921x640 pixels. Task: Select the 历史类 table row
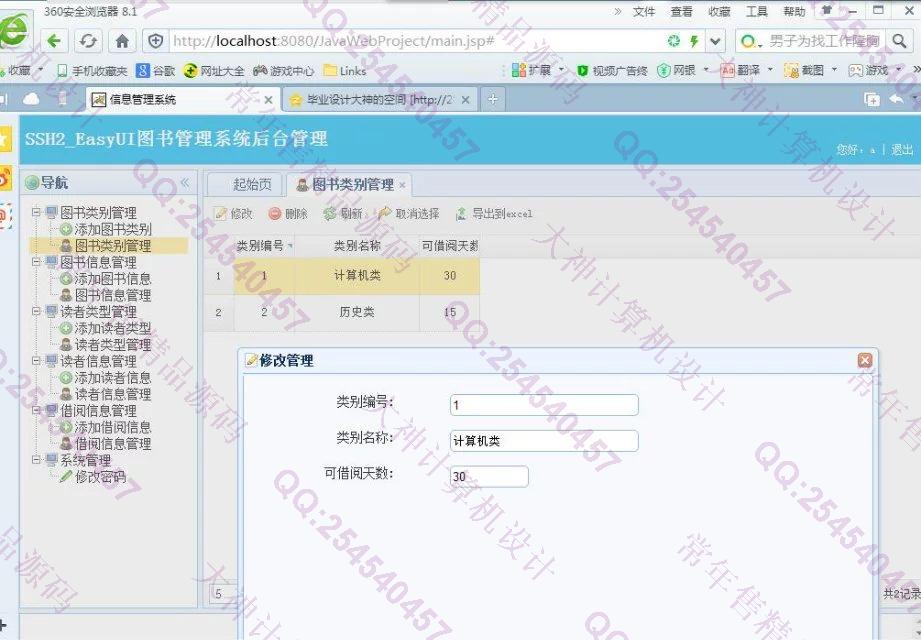[x=342, y=312]
